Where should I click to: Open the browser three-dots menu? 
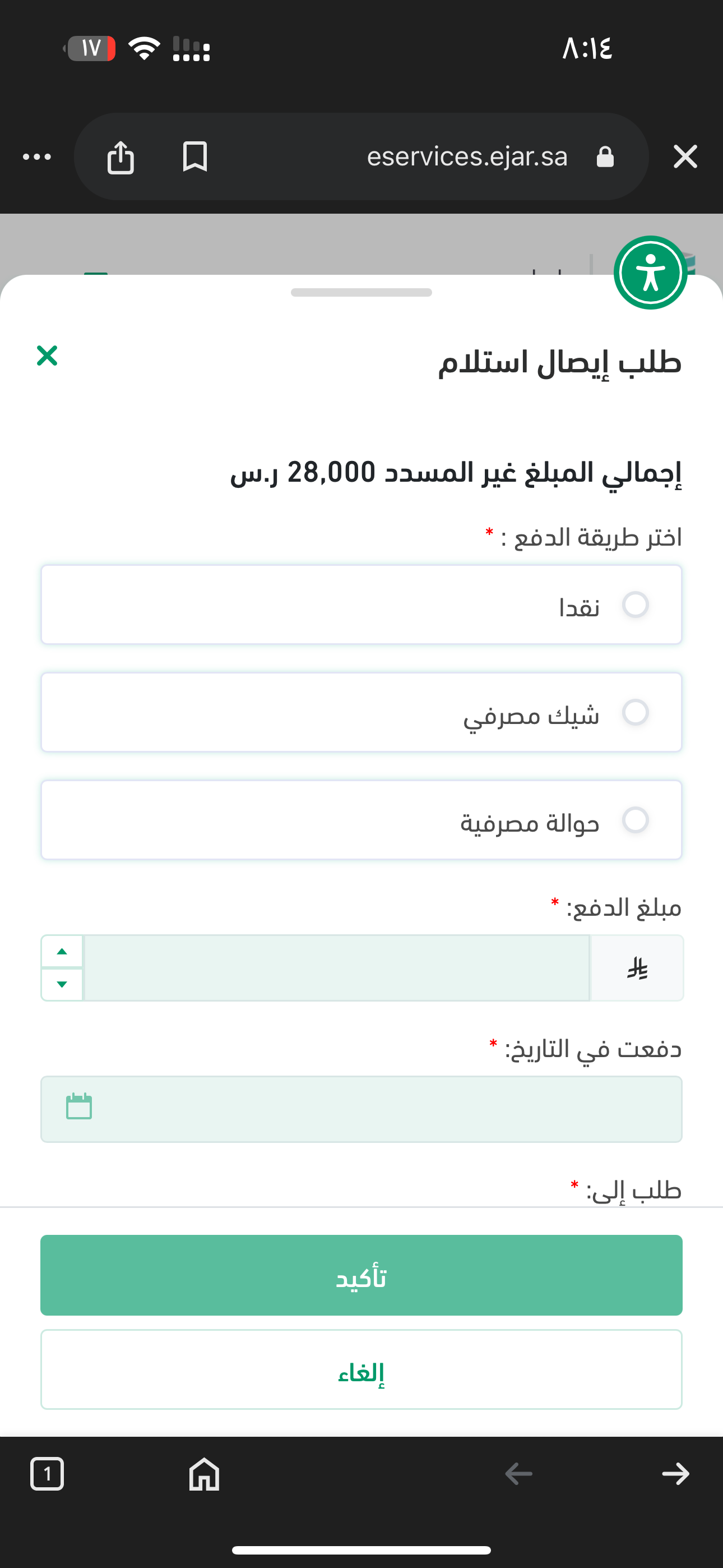tap(37, 157)
